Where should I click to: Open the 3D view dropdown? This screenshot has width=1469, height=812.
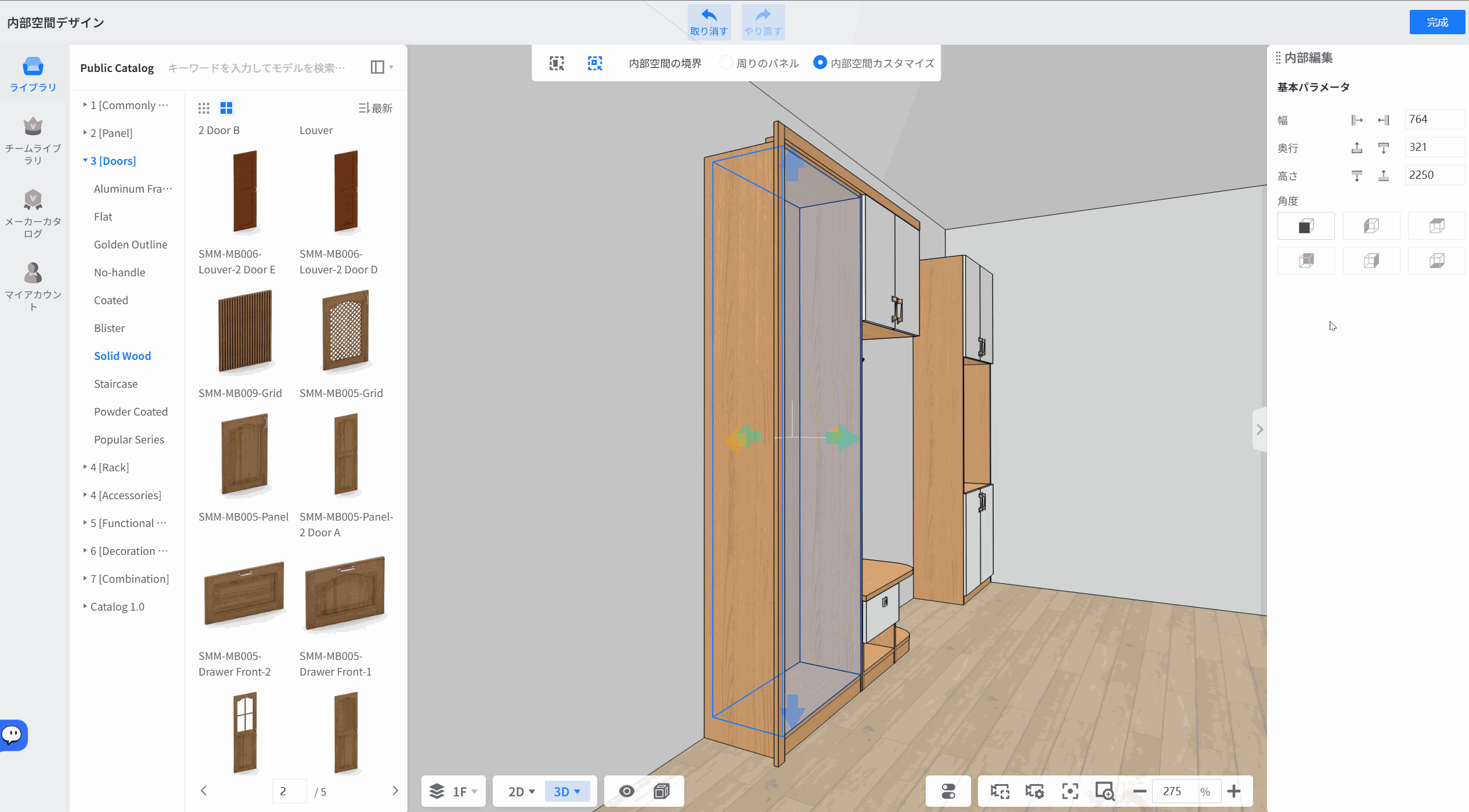click(567, 792)
